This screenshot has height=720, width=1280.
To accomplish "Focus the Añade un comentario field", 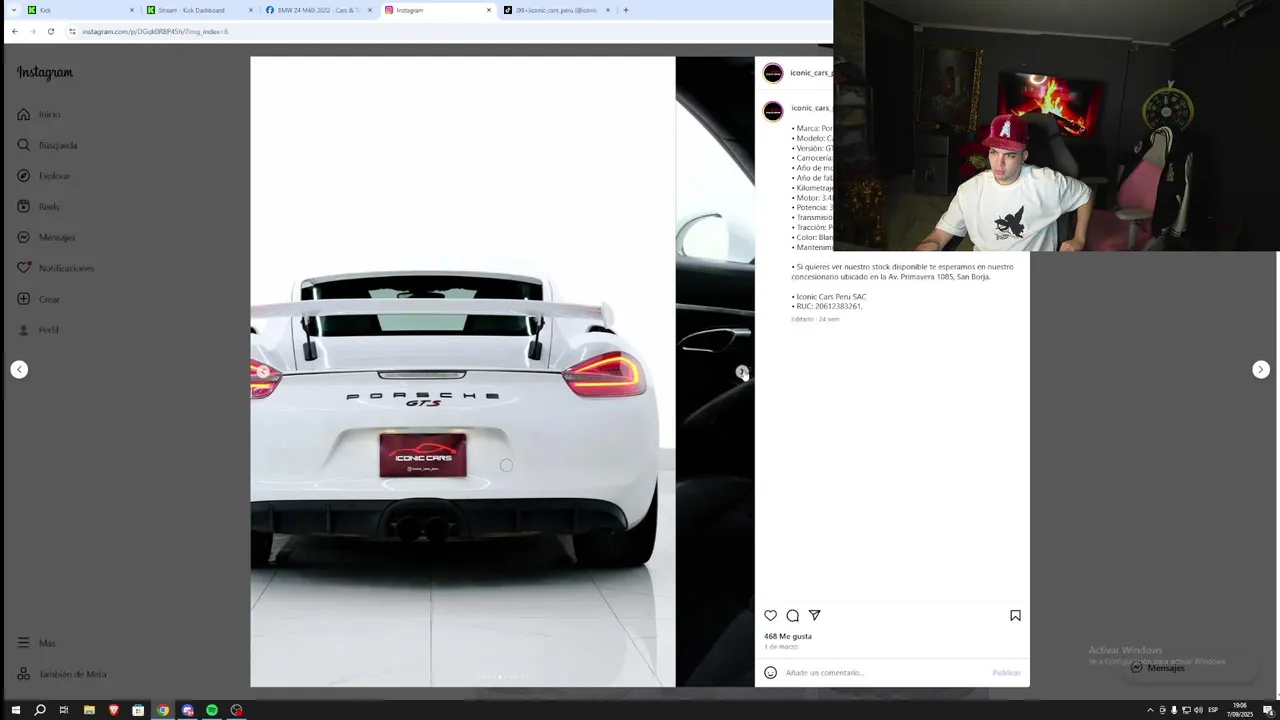I will (x=885, y=673).
